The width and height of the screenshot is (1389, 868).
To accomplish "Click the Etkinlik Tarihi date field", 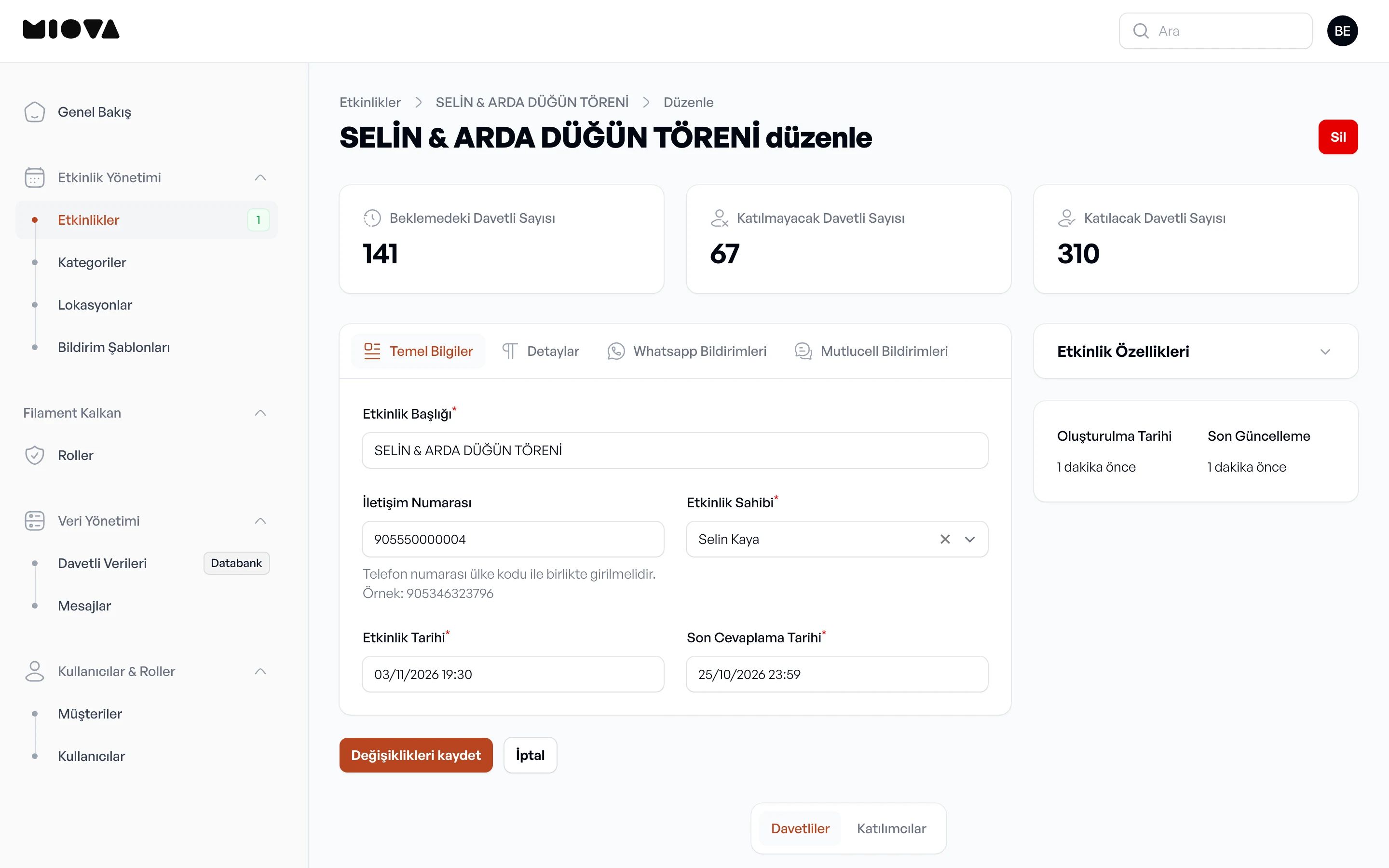I will tap(513, 674).
